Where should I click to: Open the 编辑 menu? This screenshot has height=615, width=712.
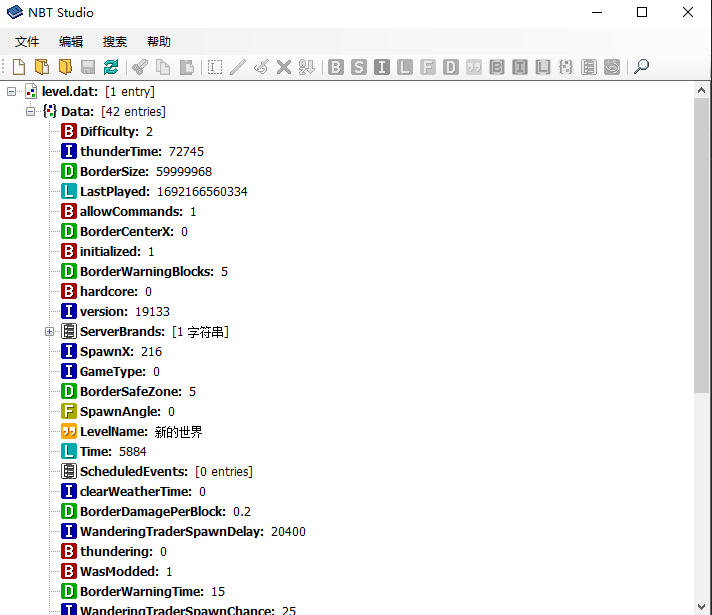pos(71,42)
